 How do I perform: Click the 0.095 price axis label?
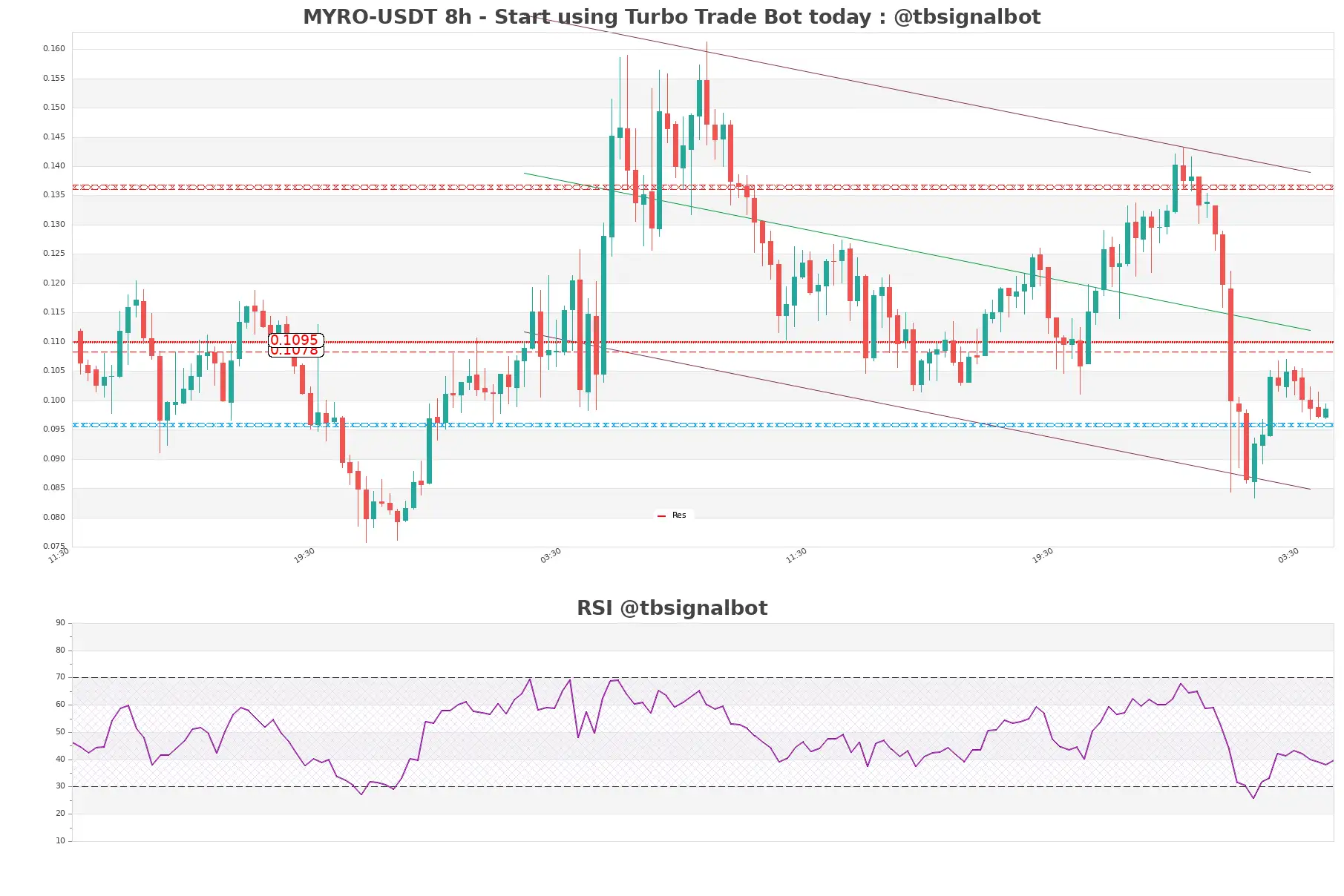(54, 429)
